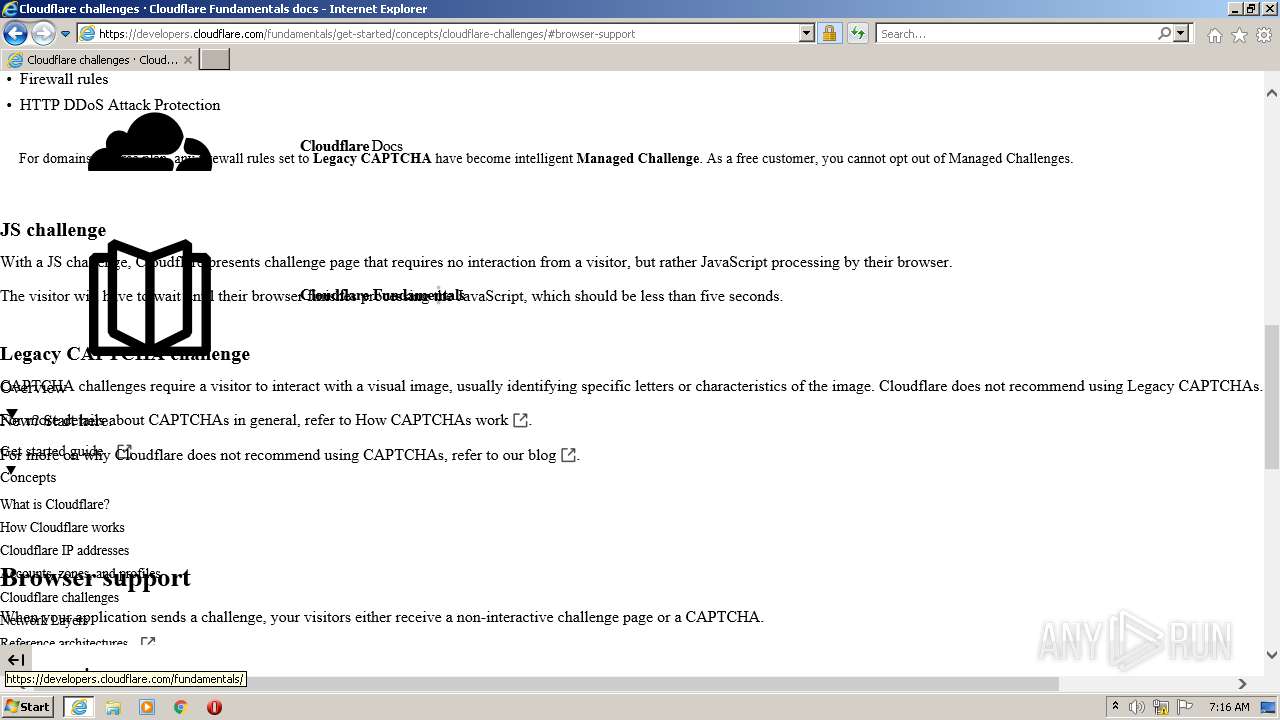
Task: Click the Cloudflare Fundamentals book icon
Action: coord(150,297)
